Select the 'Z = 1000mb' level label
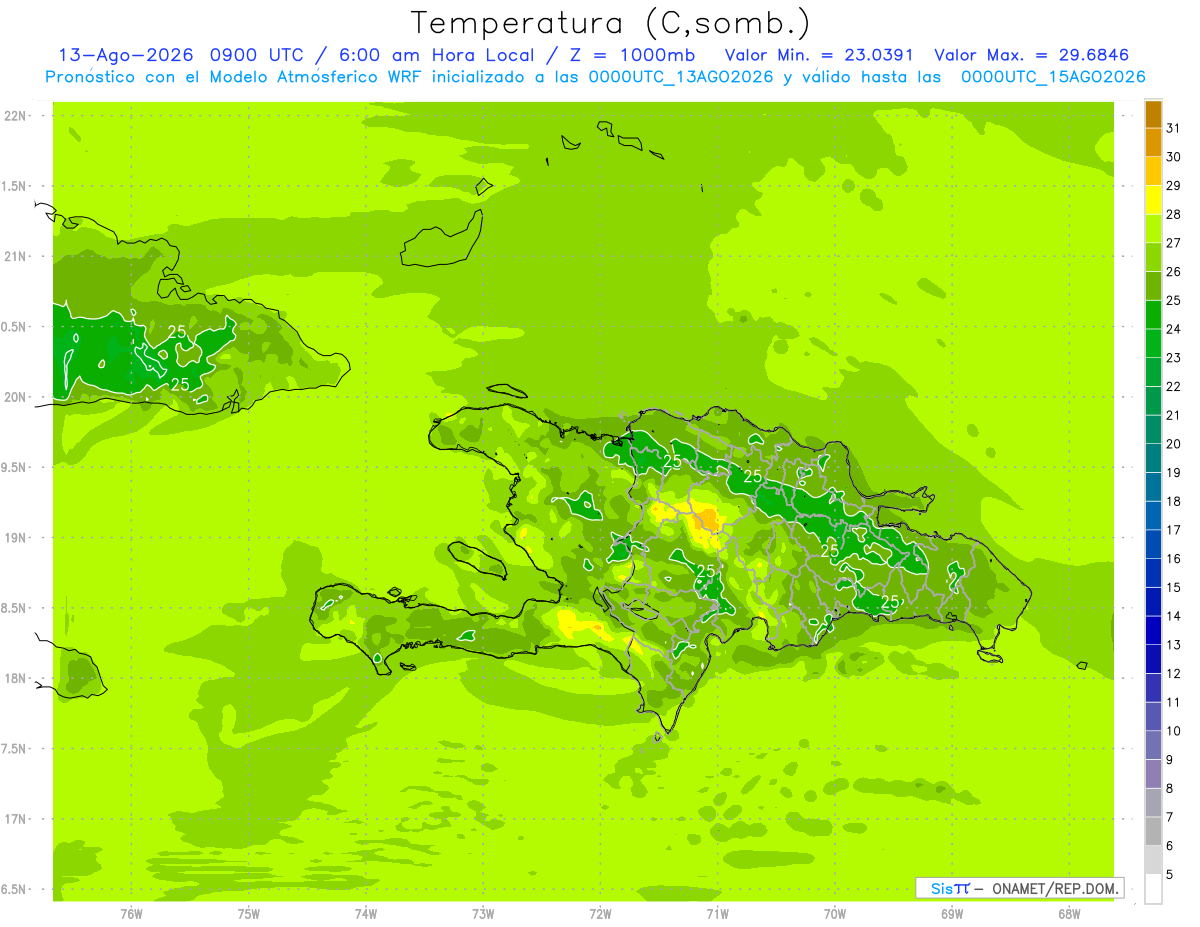The width and height of the screenshot is (1200, 927). point(635,55)
